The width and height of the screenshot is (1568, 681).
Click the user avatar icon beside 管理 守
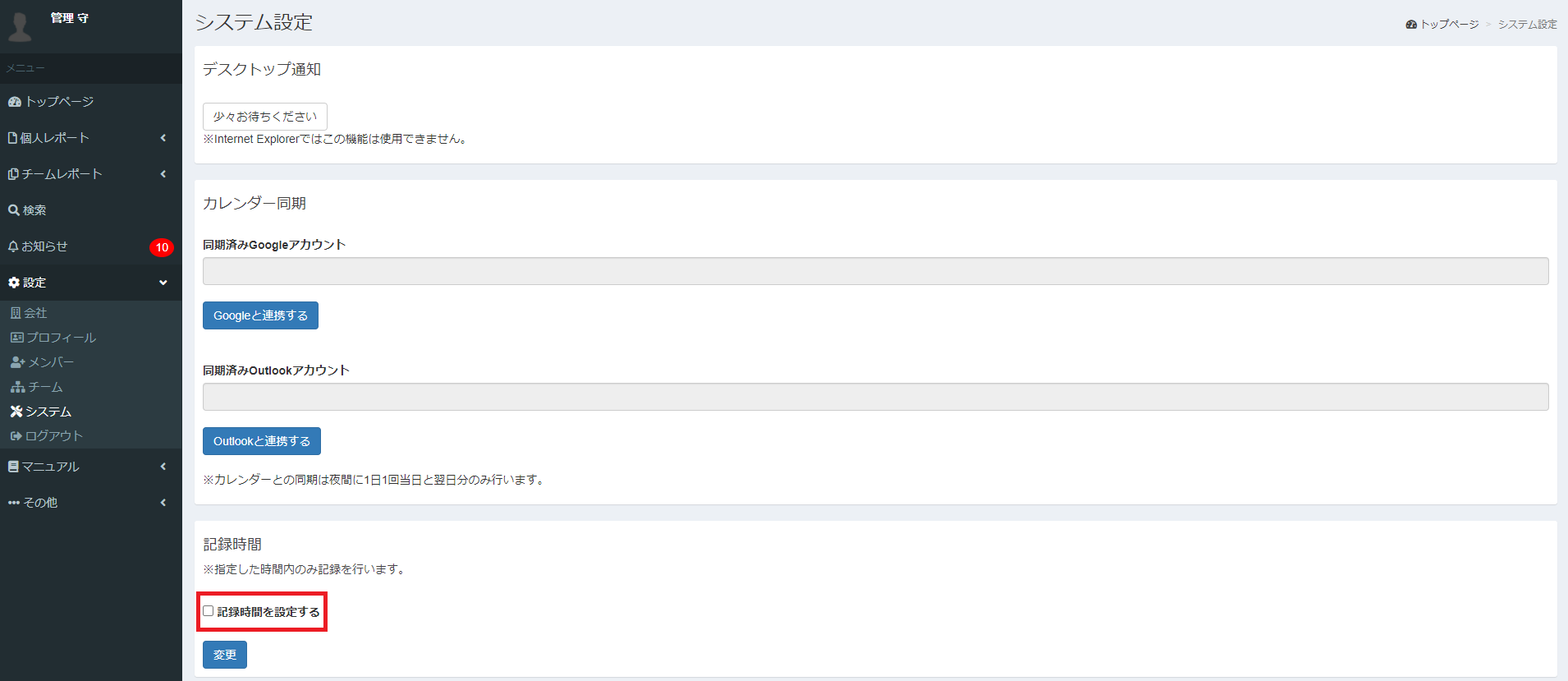click(x=20, y=26)
